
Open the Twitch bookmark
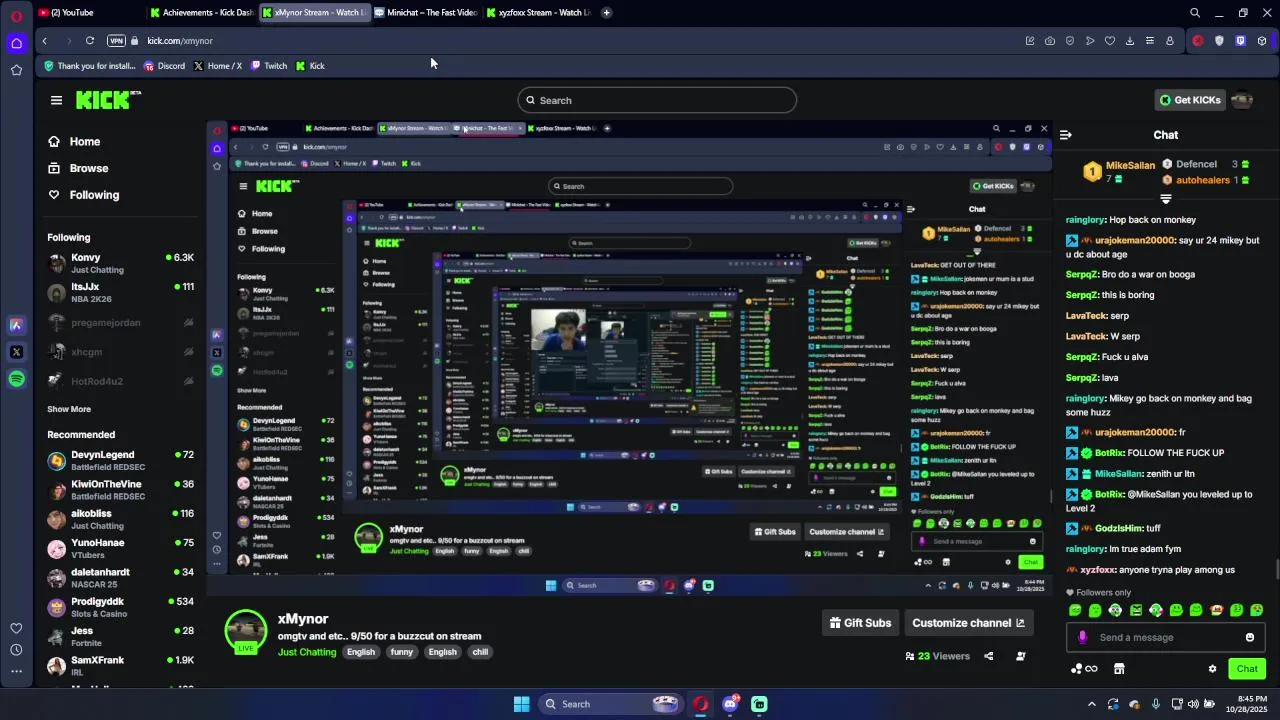(x=269, y=66)
